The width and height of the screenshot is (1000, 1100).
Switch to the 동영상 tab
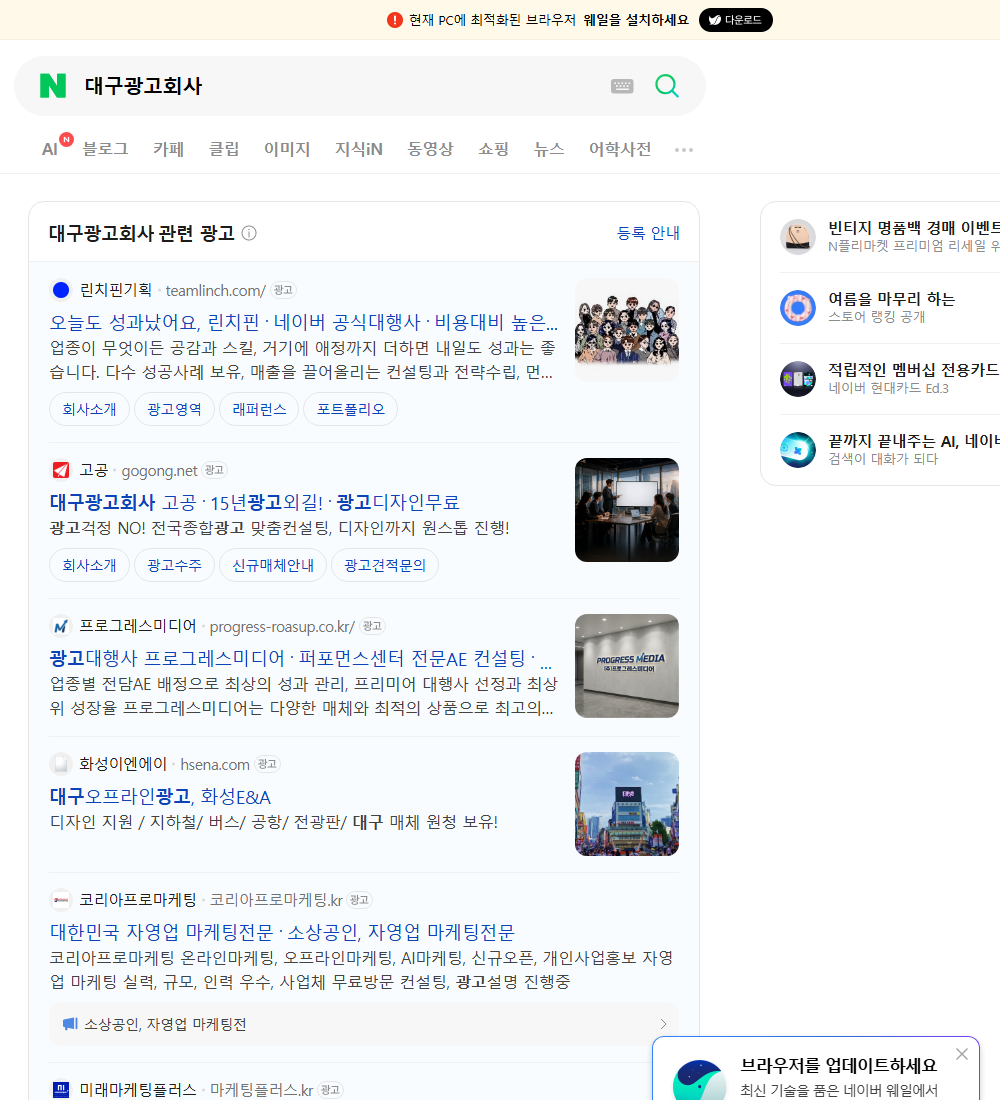[430, 149]
